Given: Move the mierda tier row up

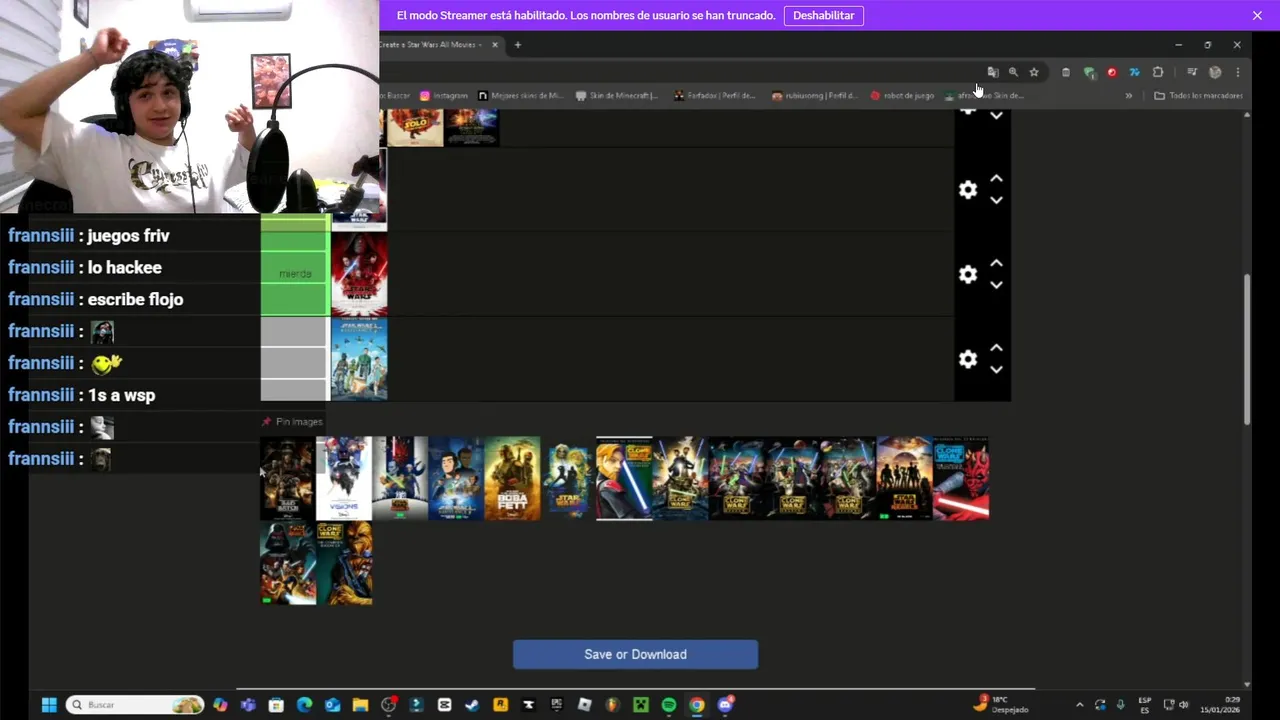Looking at the screenshot, I should pyautogui.click(x=996, y=263).
